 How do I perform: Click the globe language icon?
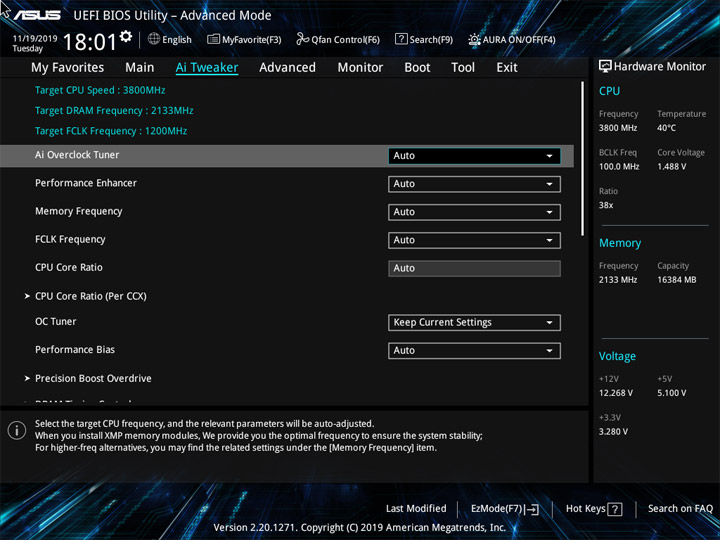click(154, 39)
